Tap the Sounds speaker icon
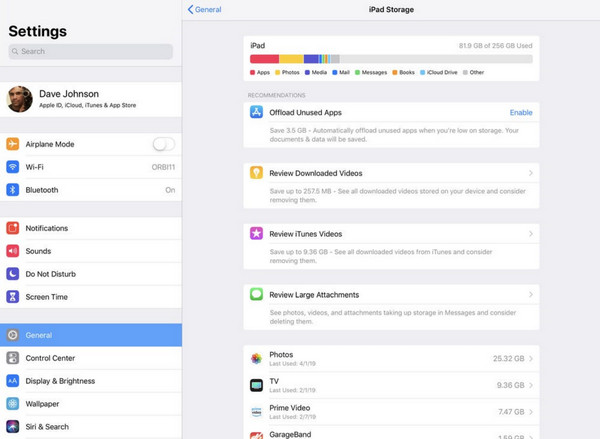Image resolution: width=600 pixels, height=439 pixels. point(13,251)
